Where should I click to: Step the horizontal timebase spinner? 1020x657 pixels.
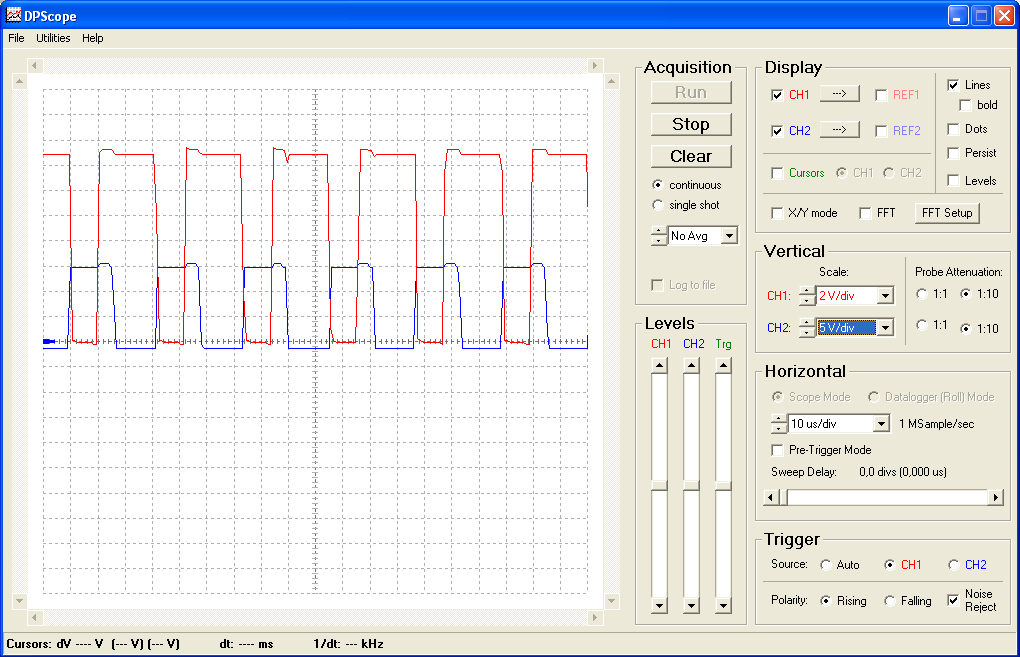coord(779,423)
